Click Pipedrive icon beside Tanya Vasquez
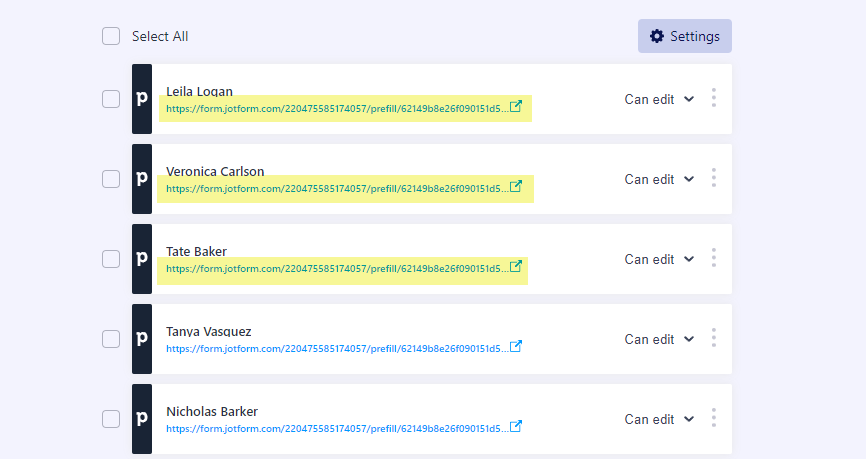 coord(142,339)
